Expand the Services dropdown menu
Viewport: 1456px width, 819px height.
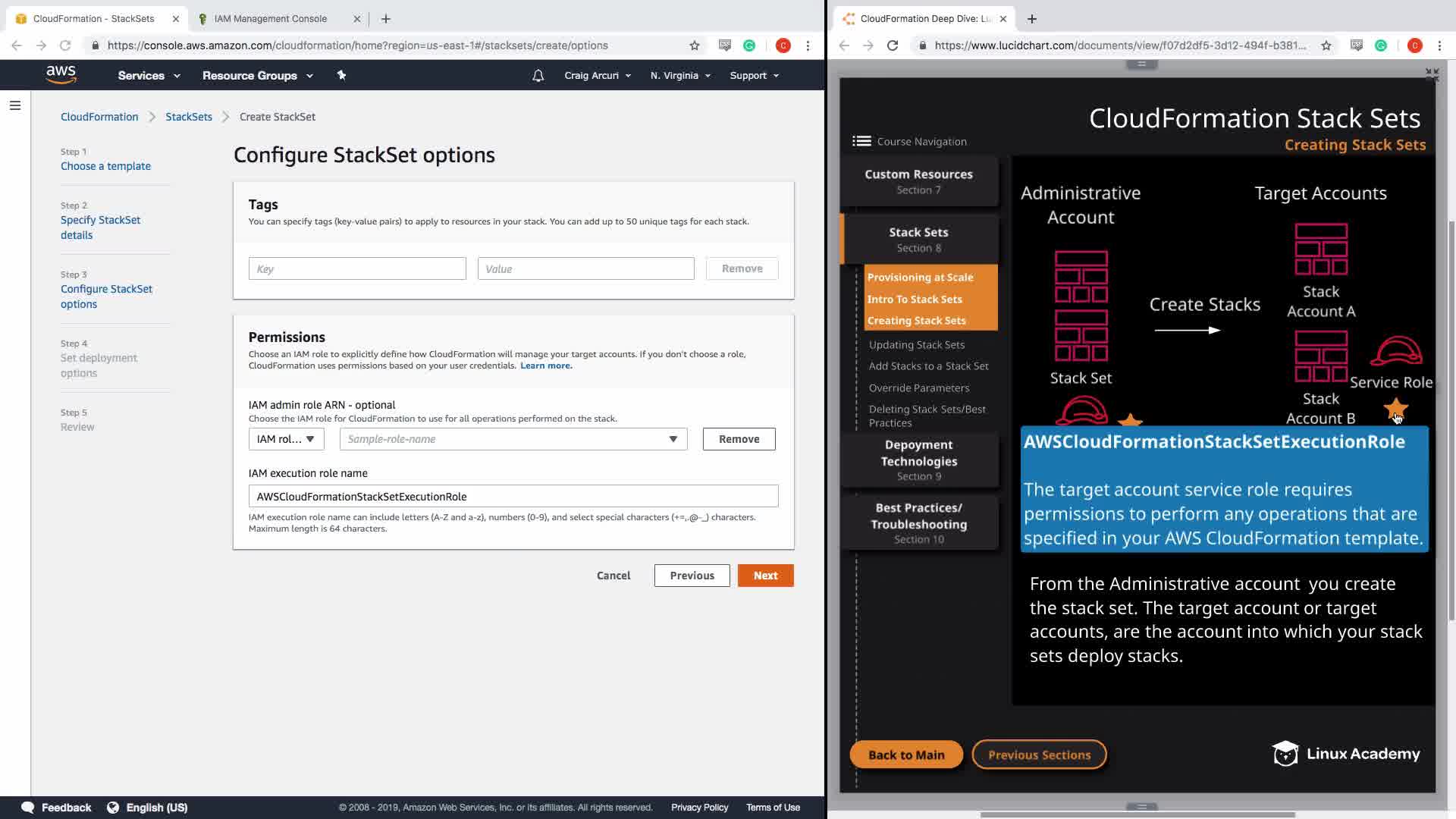[x=149, y=75]
